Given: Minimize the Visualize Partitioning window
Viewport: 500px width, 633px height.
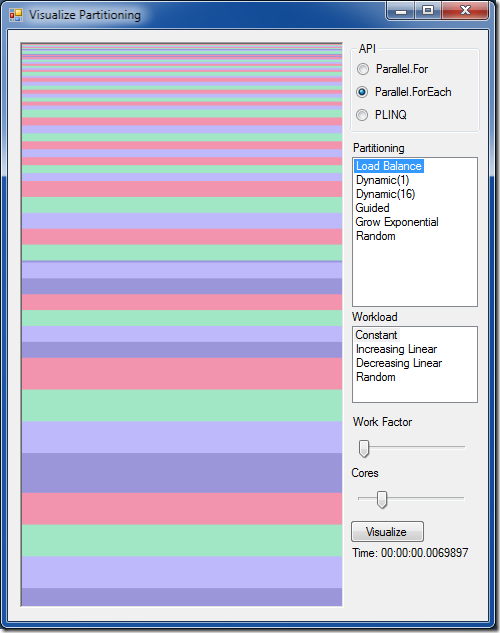Looking at the screenshot, I should tap(400, 11).
